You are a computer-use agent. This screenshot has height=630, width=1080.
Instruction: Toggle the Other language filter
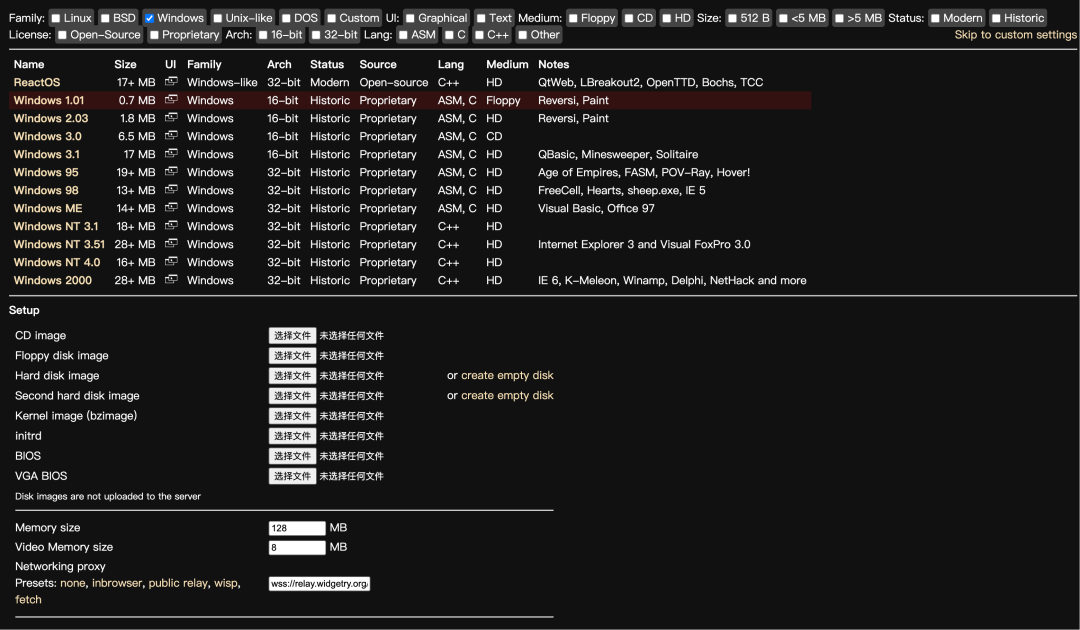coord(522,35)
